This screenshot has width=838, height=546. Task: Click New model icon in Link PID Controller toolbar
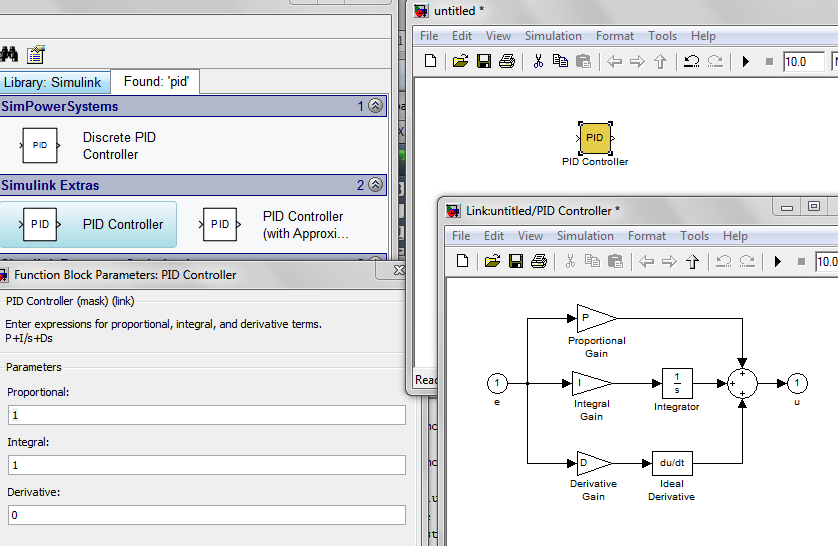[462, 261]
